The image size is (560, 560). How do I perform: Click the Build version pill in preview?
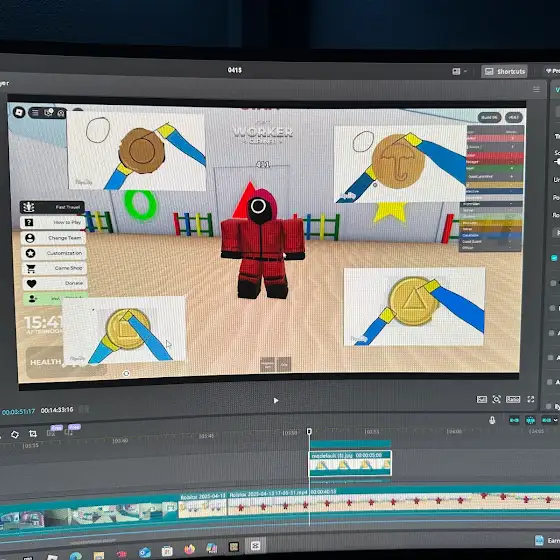489,117
